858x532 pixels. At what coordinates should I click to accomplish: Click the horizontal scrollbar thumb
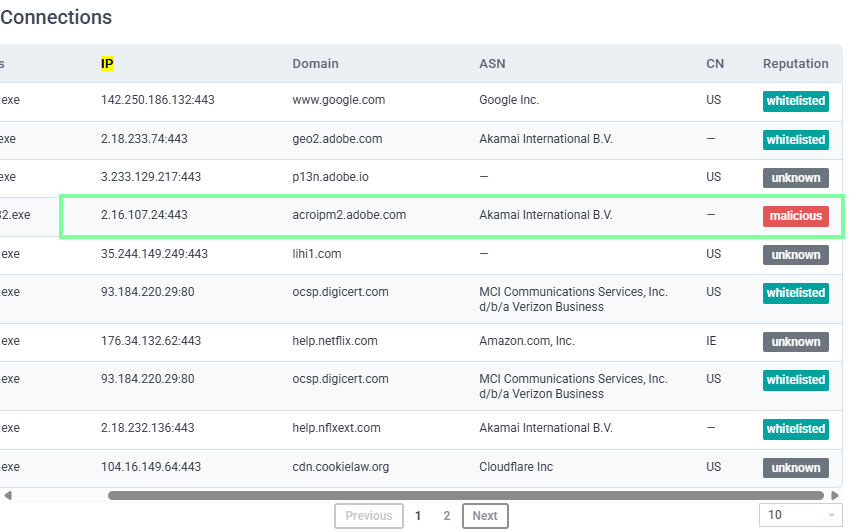coord(467,495)
